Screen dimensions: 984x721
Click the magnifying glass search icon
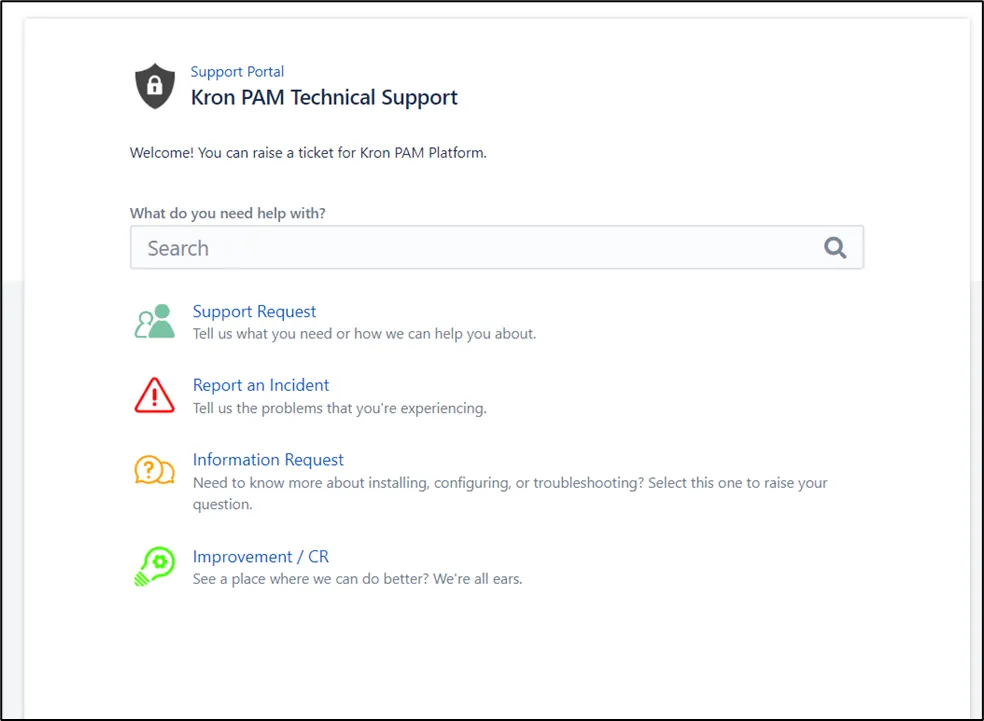tap(835, 248)
